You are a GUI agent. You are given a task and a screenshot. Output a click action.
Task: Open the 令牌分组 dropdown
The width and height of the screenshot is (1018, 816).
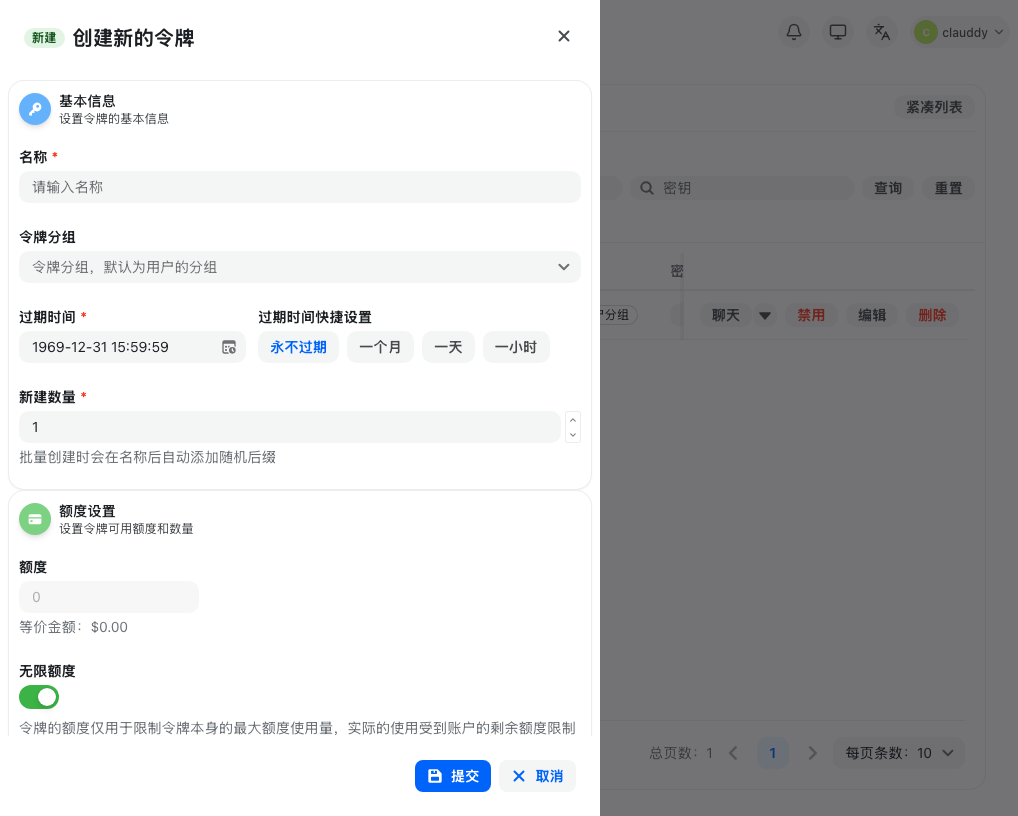(x=563, y=267)
